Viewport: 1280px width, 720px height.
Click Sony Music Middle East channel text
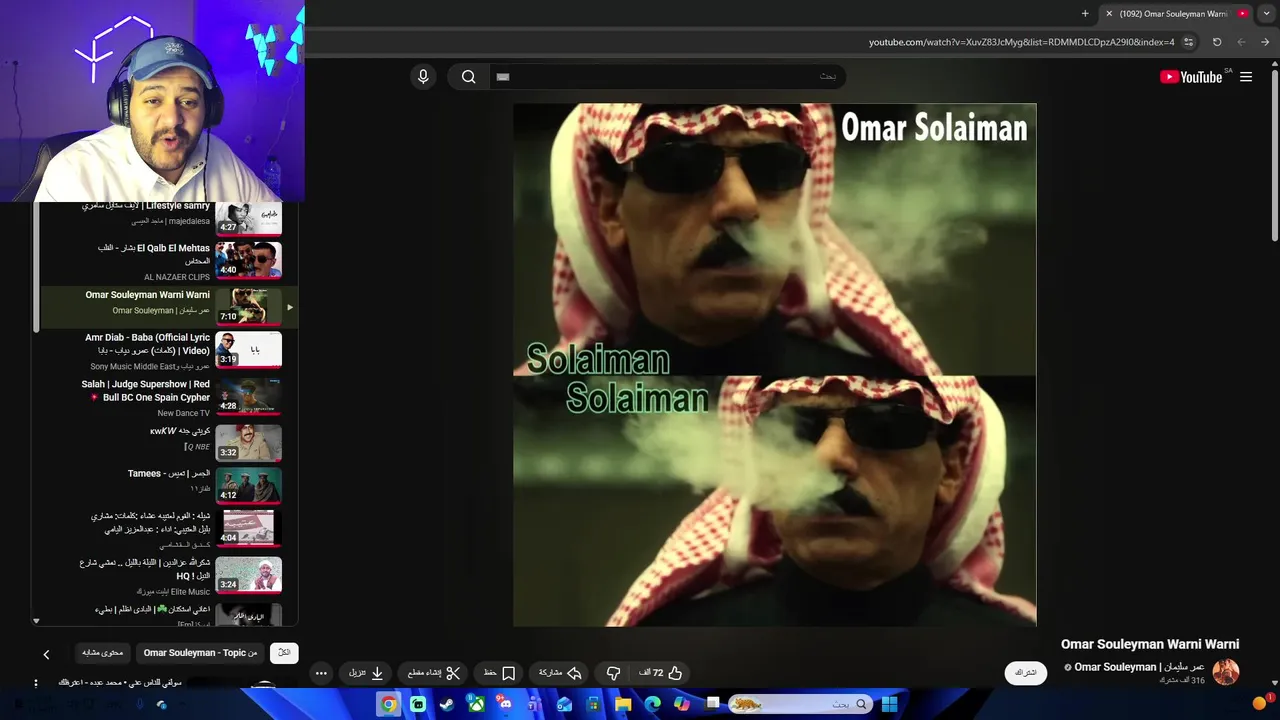coord(150,367)
